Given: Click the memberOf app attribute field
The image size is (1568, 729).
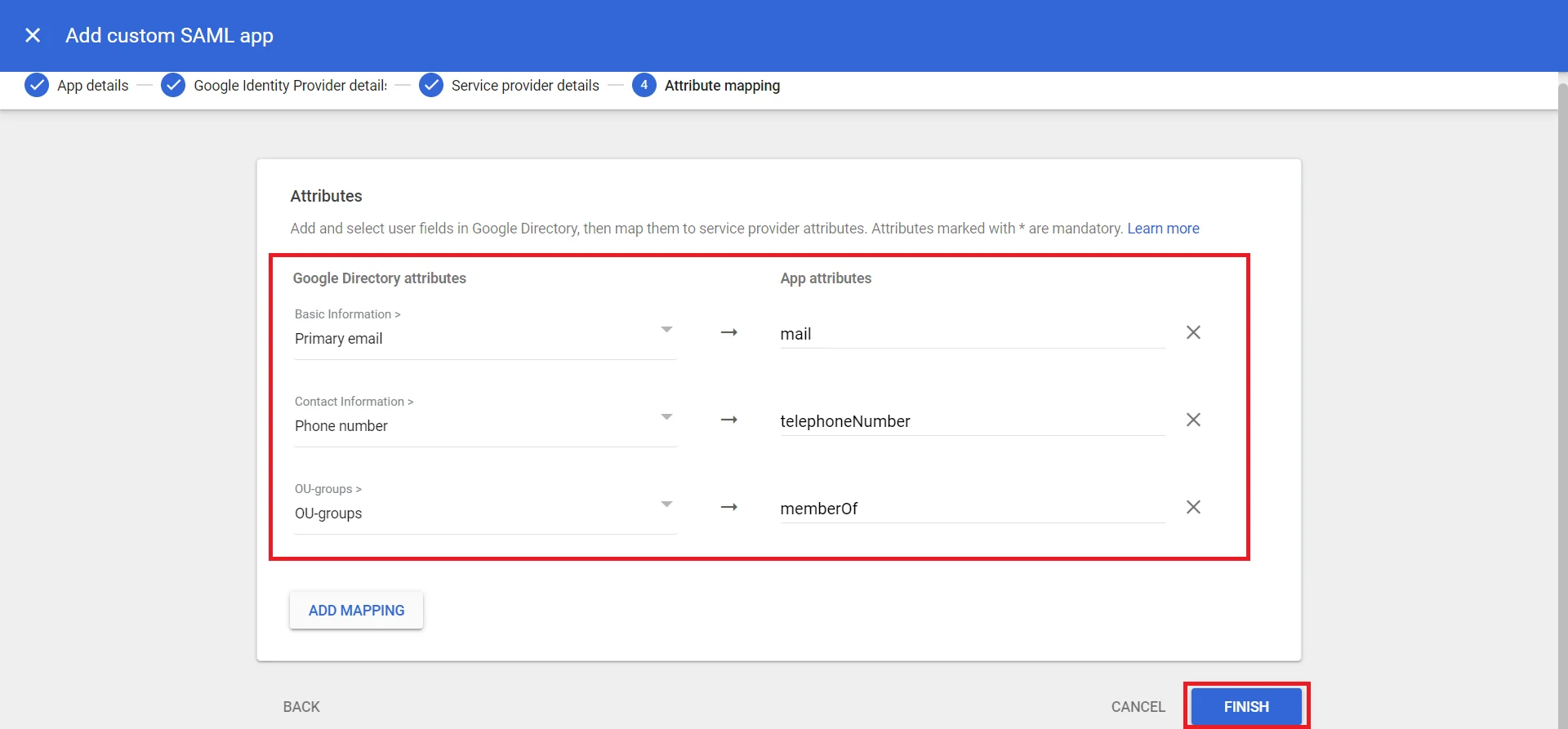Looking at the screenshot, I should 971,509.
